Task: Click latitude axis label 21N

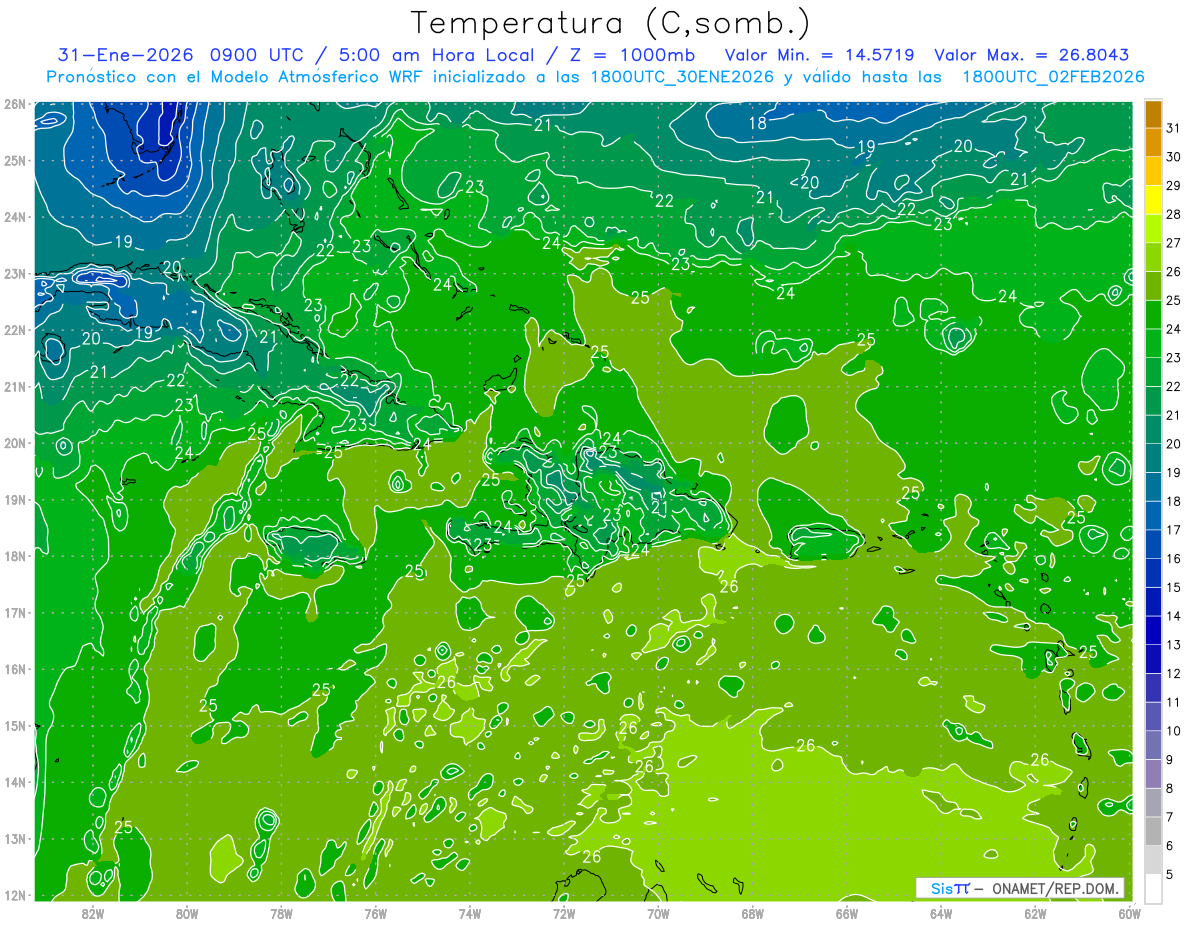Action: coord(14,386)
